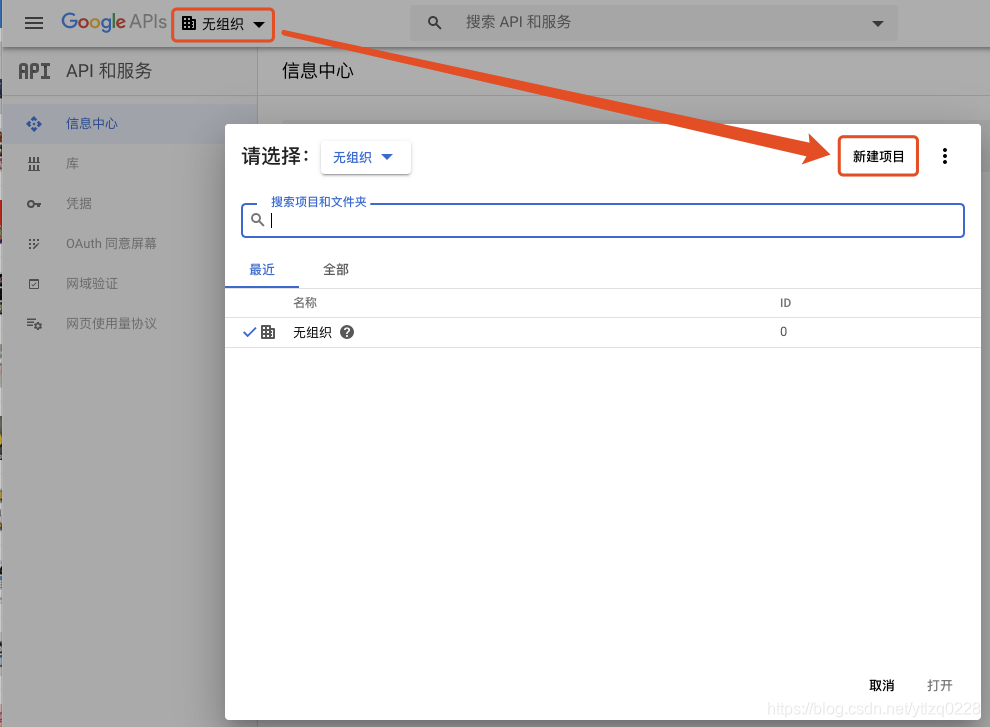Click the key icon beside 凭据

tap(34, 204)
